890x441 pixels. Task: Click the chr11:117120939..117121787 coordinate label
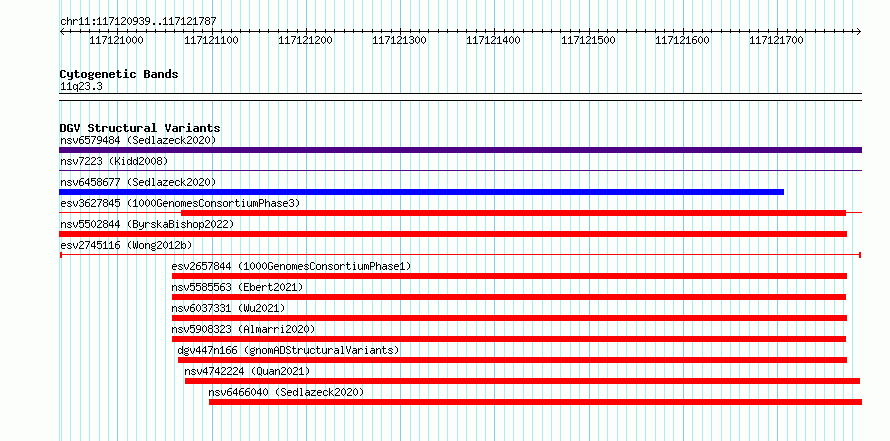pos(138,22)
